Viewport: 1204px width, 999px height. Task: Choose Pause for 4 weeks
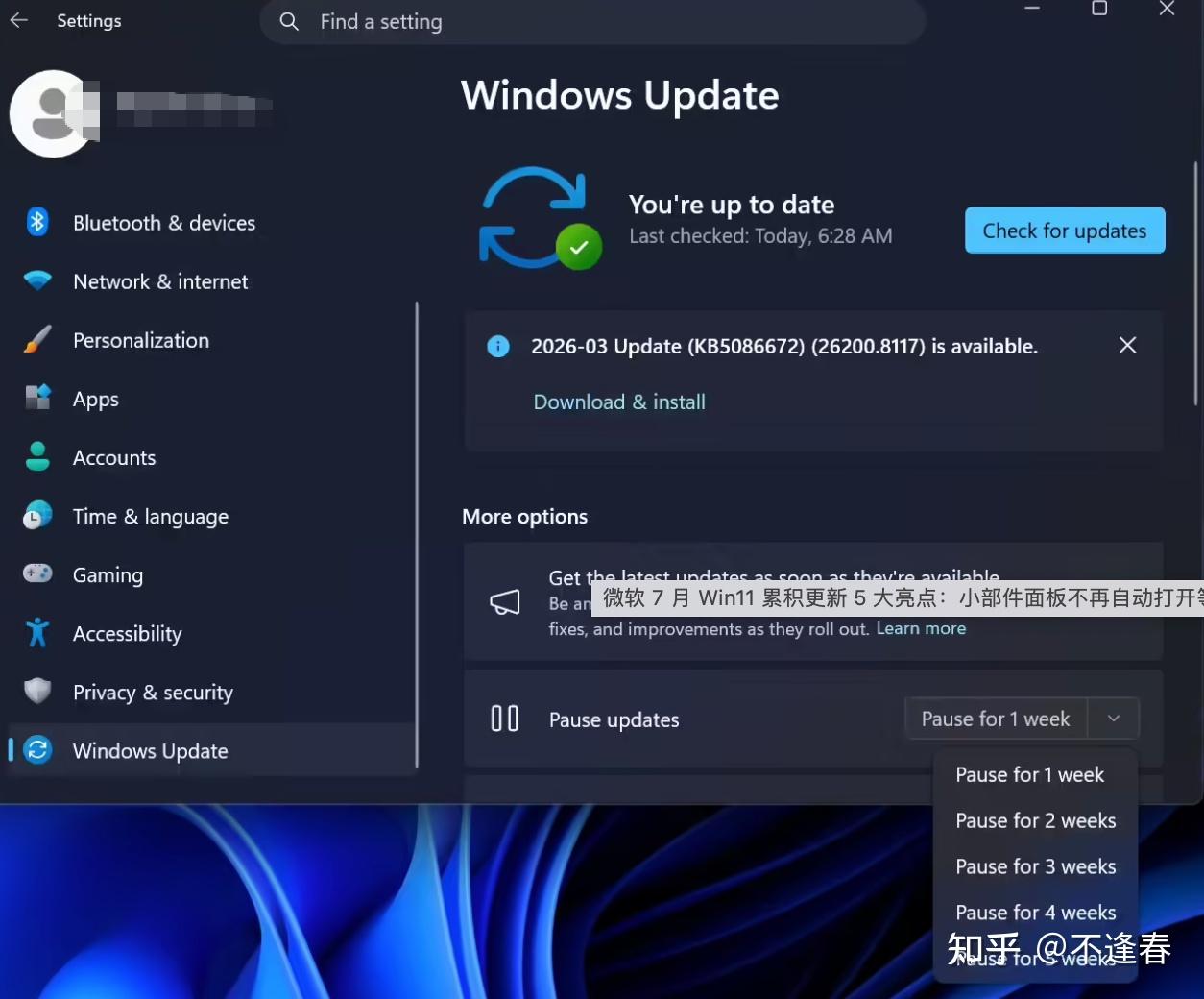1035,913
